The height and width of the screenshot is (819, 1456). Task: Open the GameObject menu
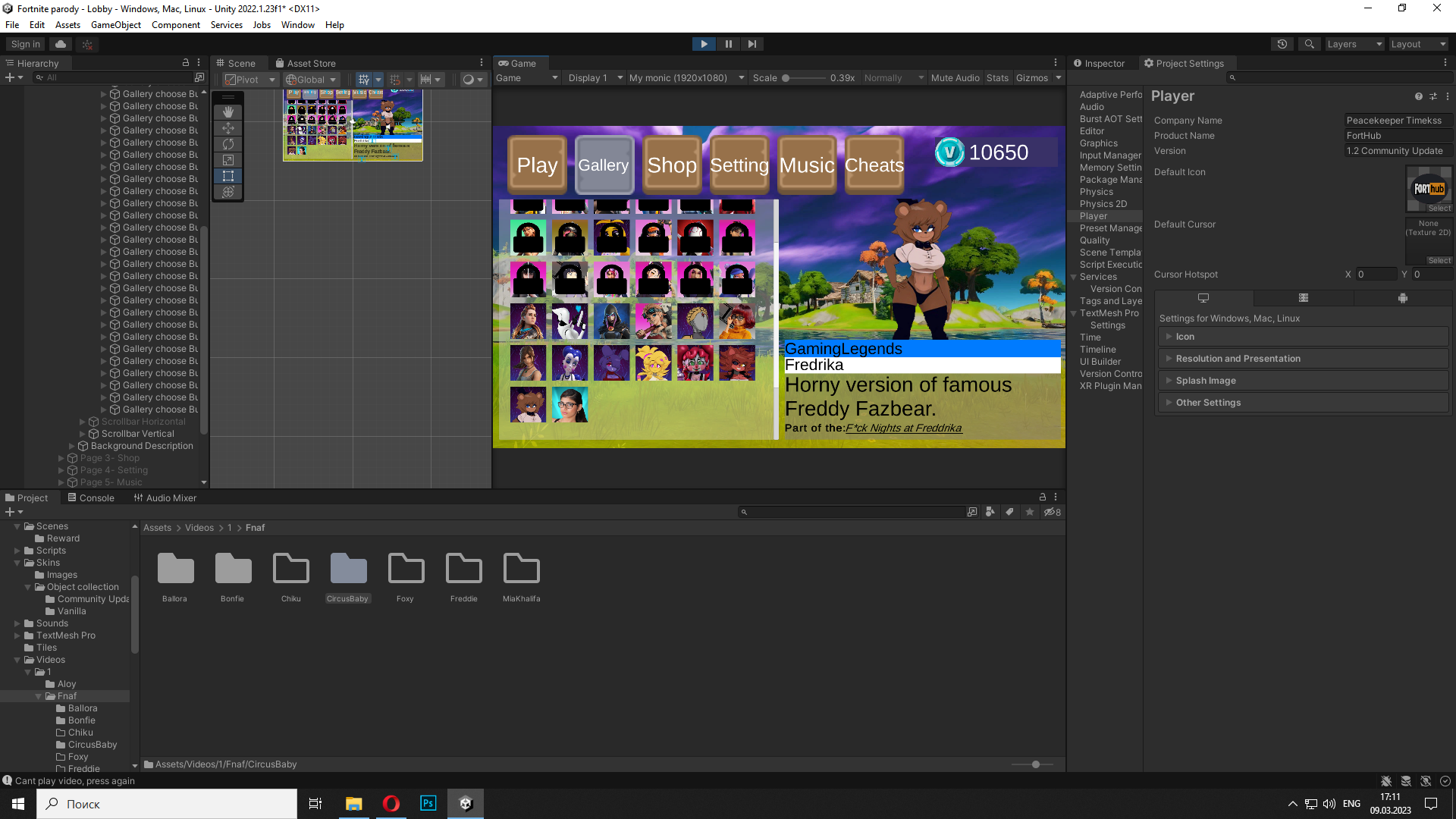point(116,25)
